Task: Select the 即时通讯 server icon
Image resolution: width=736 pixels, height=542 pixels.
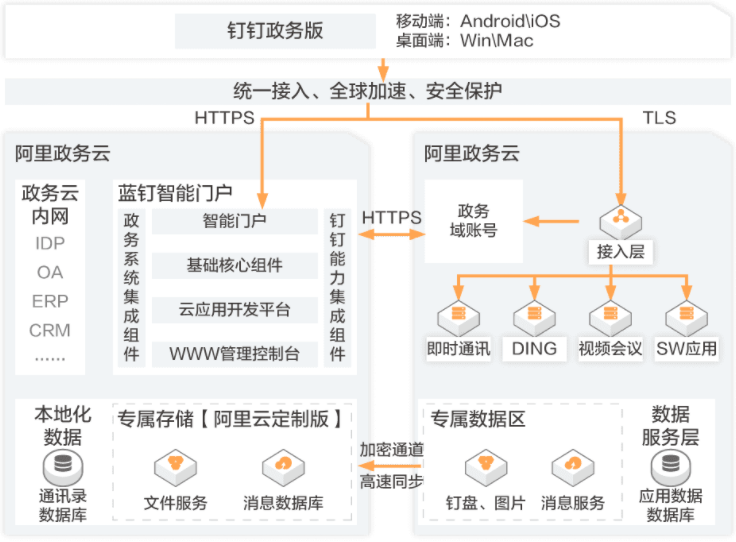Action: pyautogui.click(x=458, y=317)
